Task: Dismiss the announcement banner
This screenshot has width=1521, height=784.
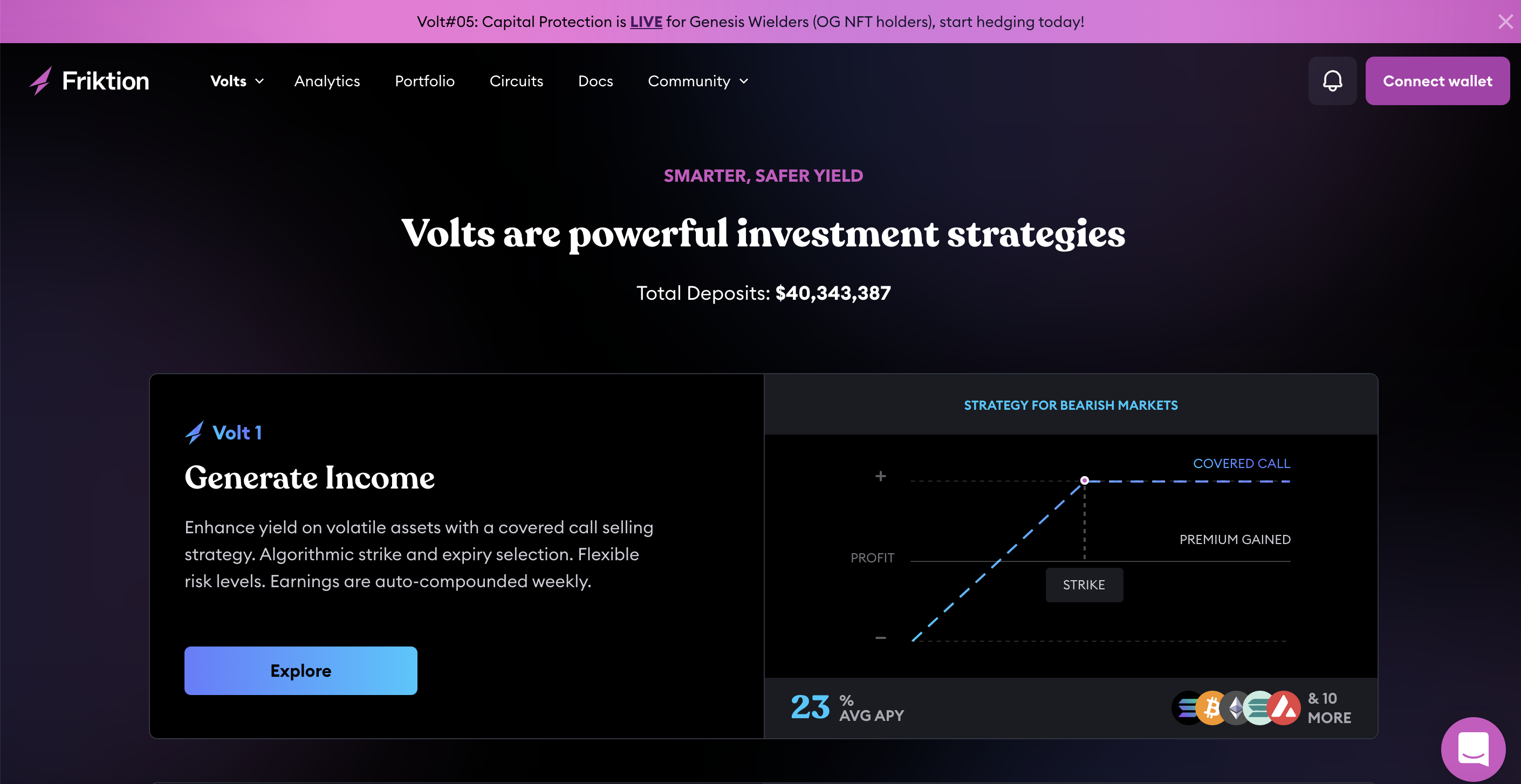Action: (x=1505, y=22)
